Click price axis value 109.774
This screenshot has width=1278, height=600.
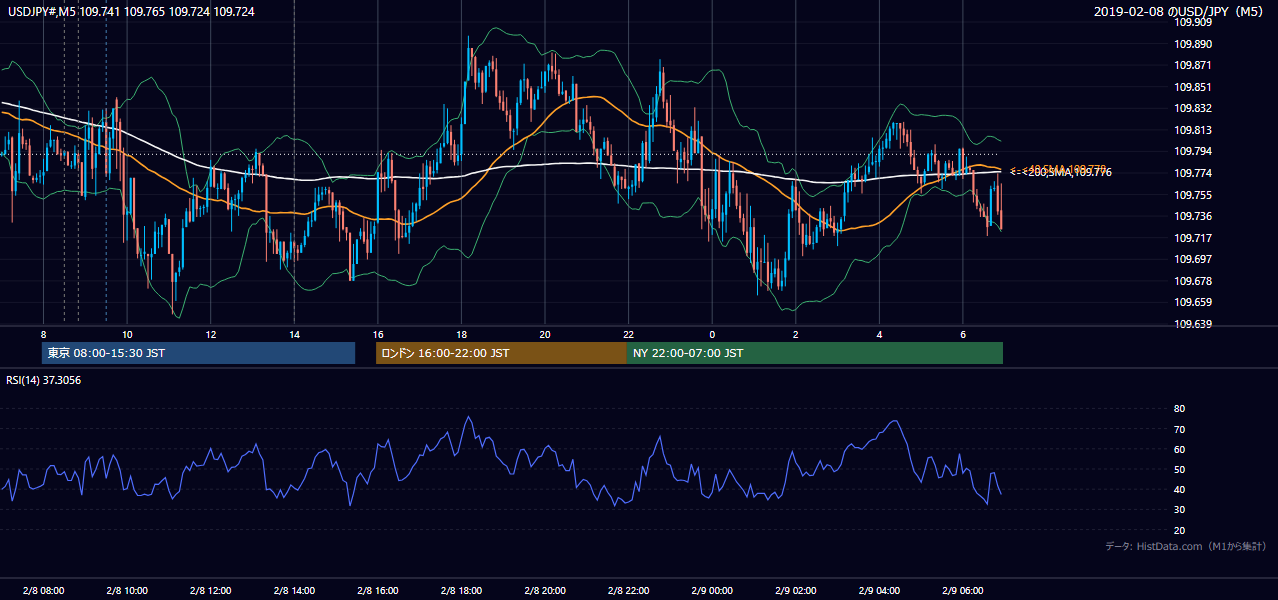(x=1194, y=173)
